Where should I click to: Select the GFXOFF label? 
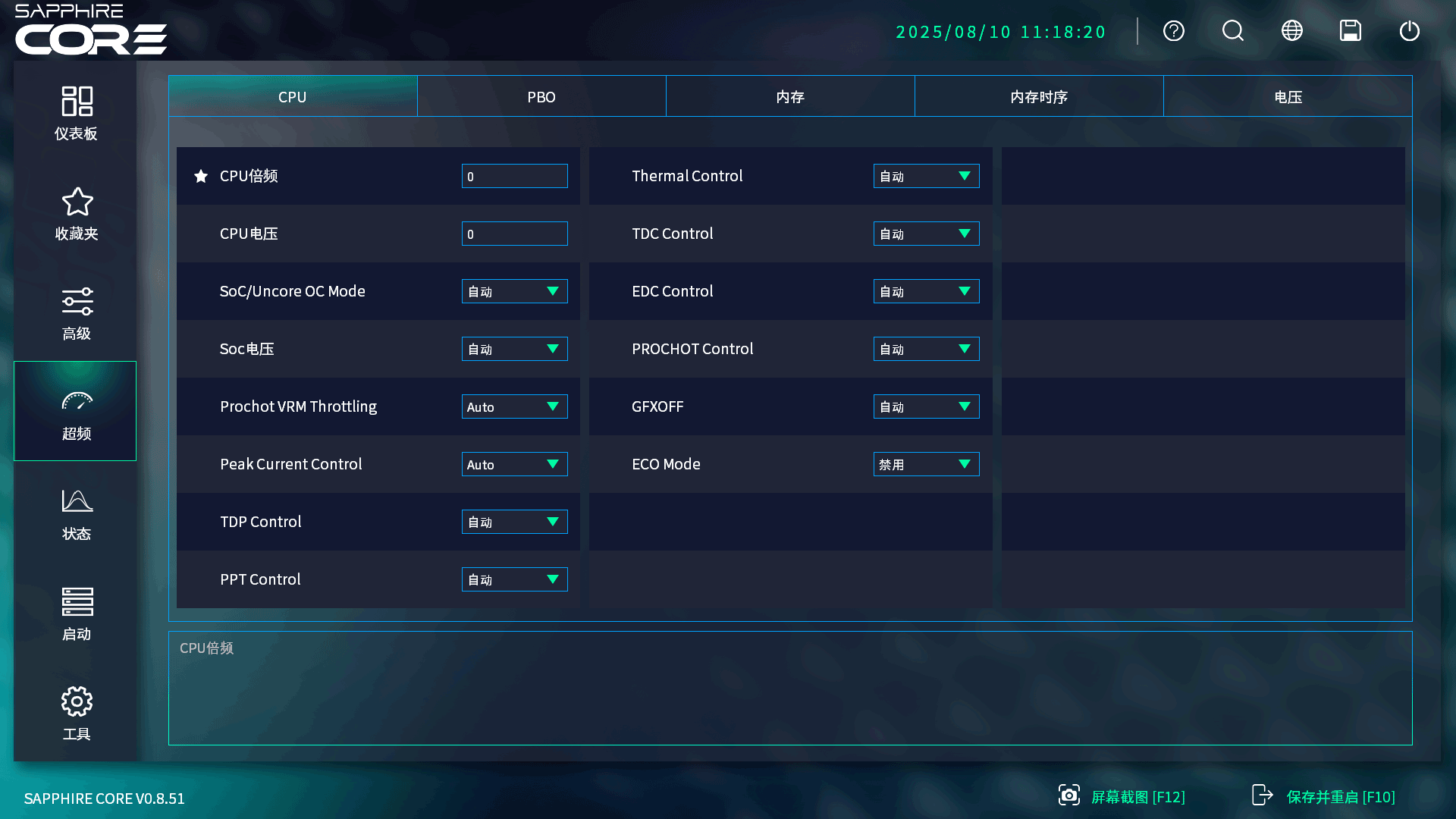click(657, 406)
